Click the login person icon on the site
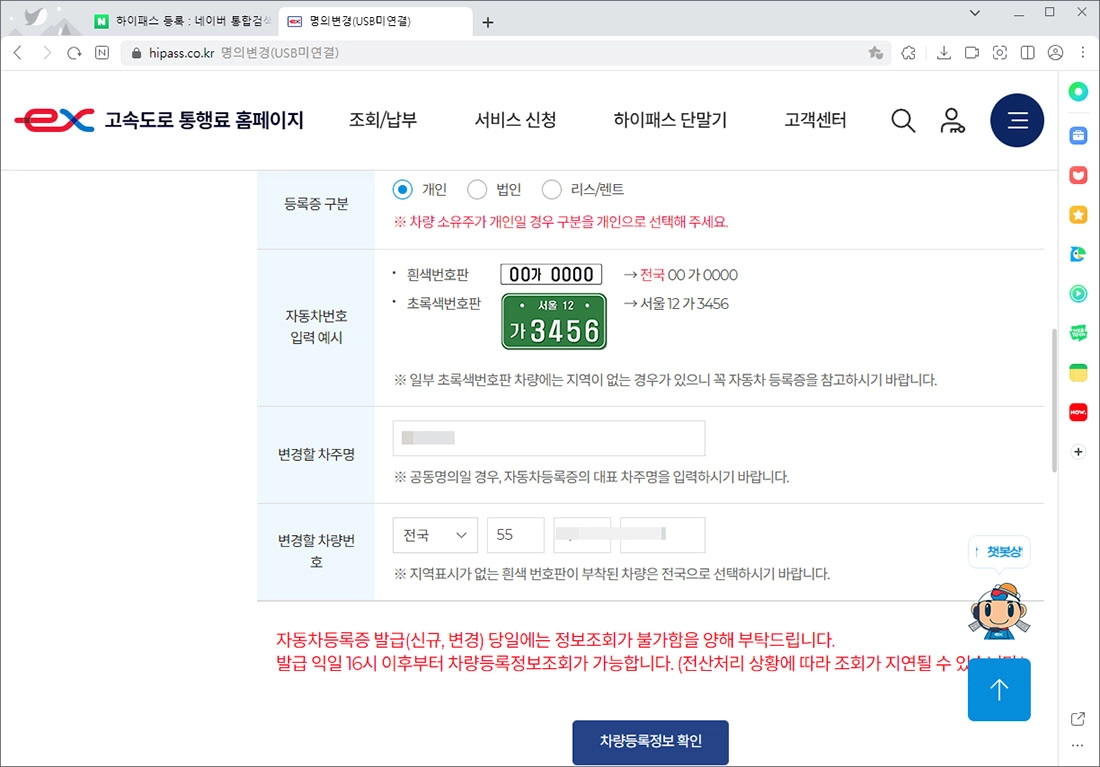Image resolution: width=1100 pixels, height=767 pixels. pos(952,120)
